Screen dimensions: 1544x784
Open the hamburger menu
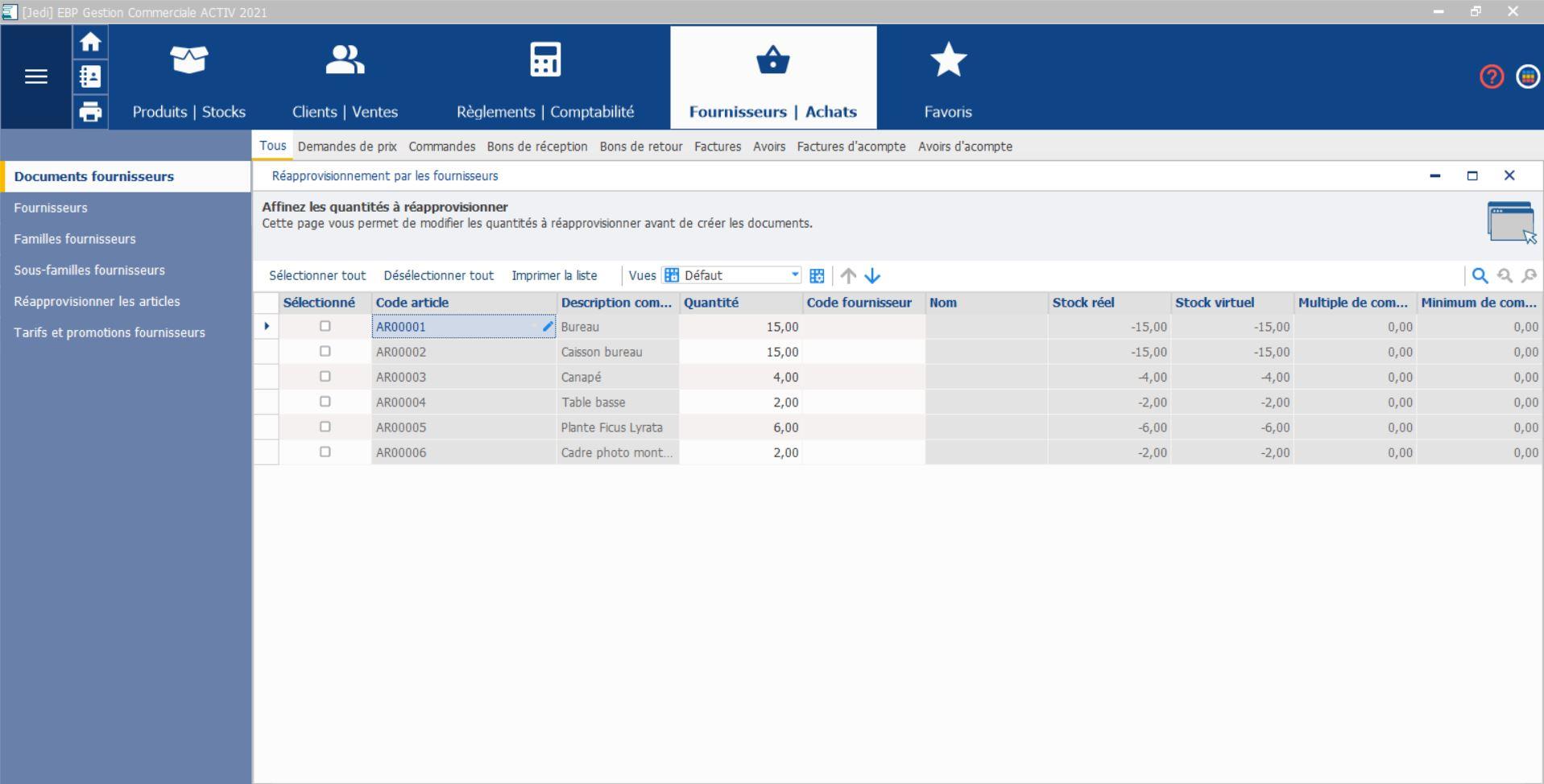35,76
